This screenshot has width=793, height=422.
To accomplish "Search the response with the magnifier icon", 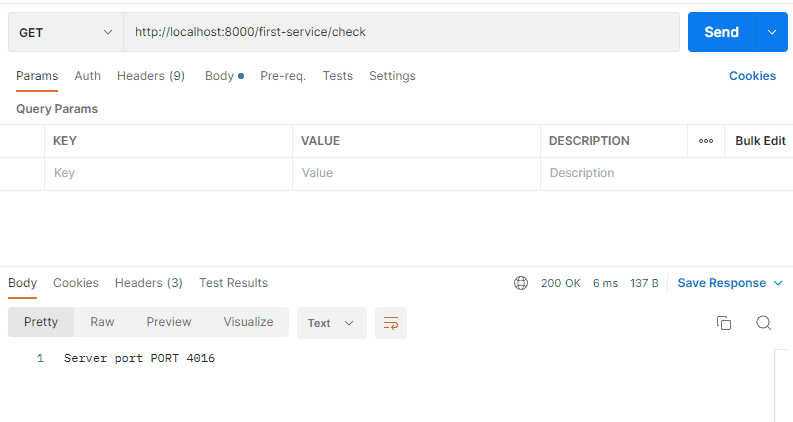I will point(764,323).
